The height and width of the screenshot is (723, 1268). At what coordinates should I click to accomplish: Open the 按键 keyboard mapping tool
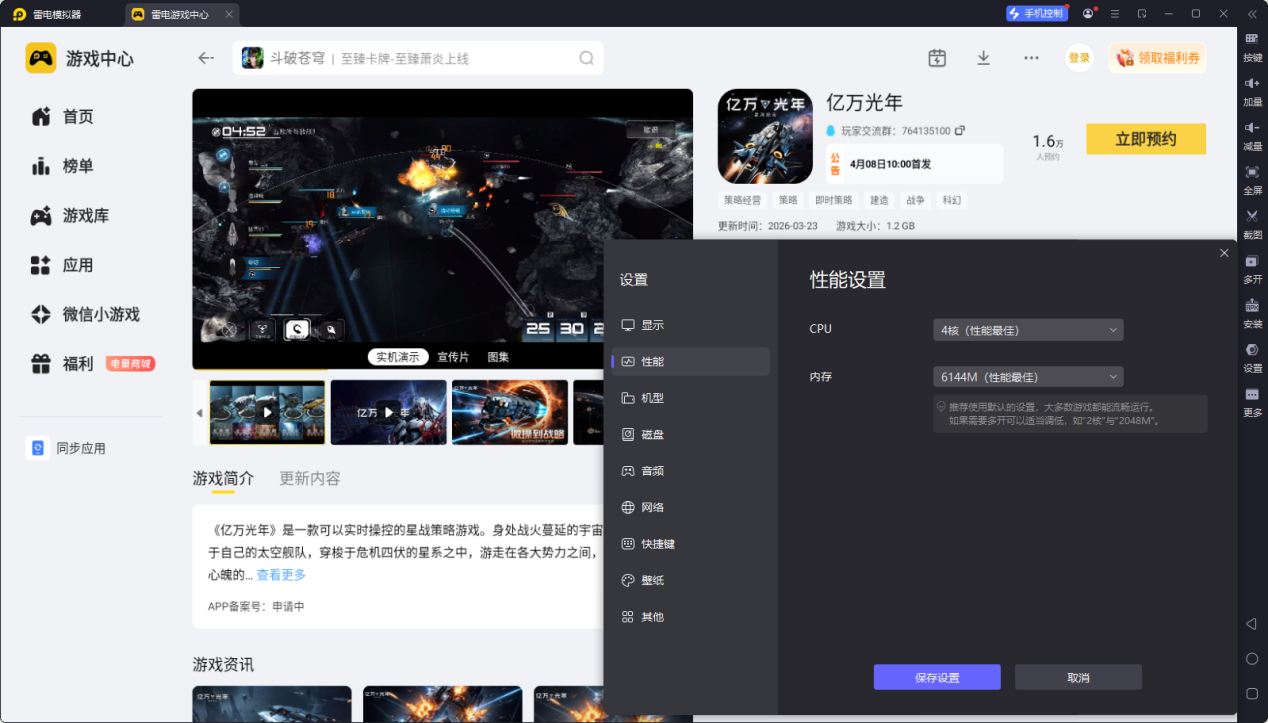[1252, 44]
